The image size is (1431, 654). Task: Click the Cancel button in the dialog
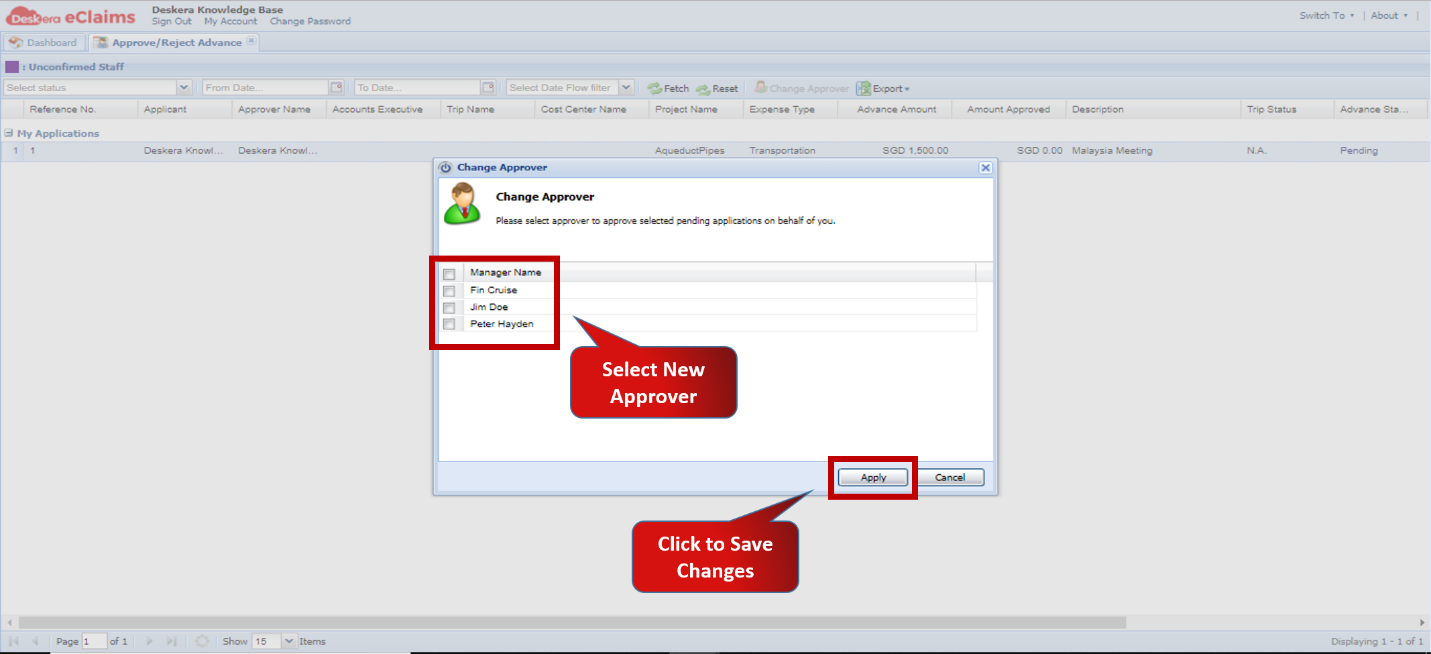951,477
